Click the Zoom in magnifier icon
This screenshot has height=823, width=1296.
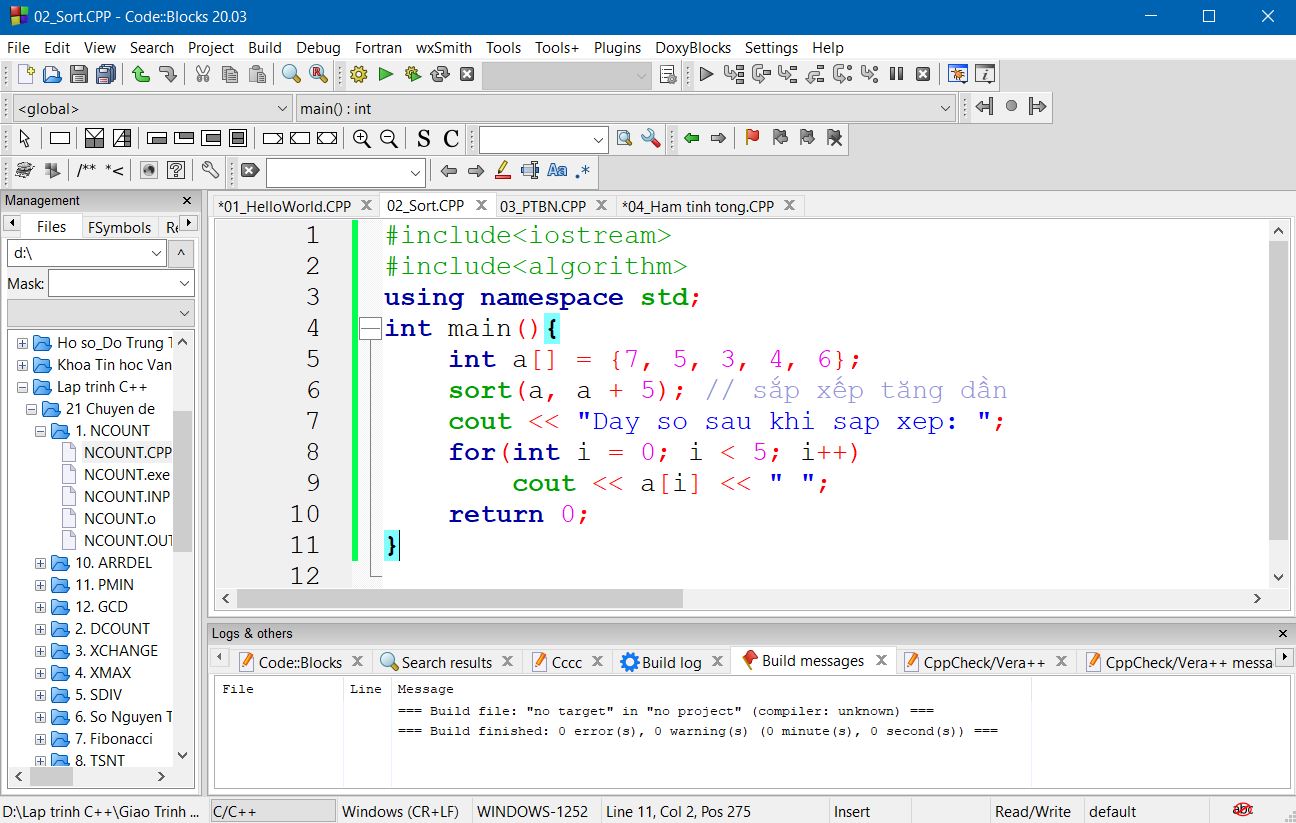click(x=361, y=139)
